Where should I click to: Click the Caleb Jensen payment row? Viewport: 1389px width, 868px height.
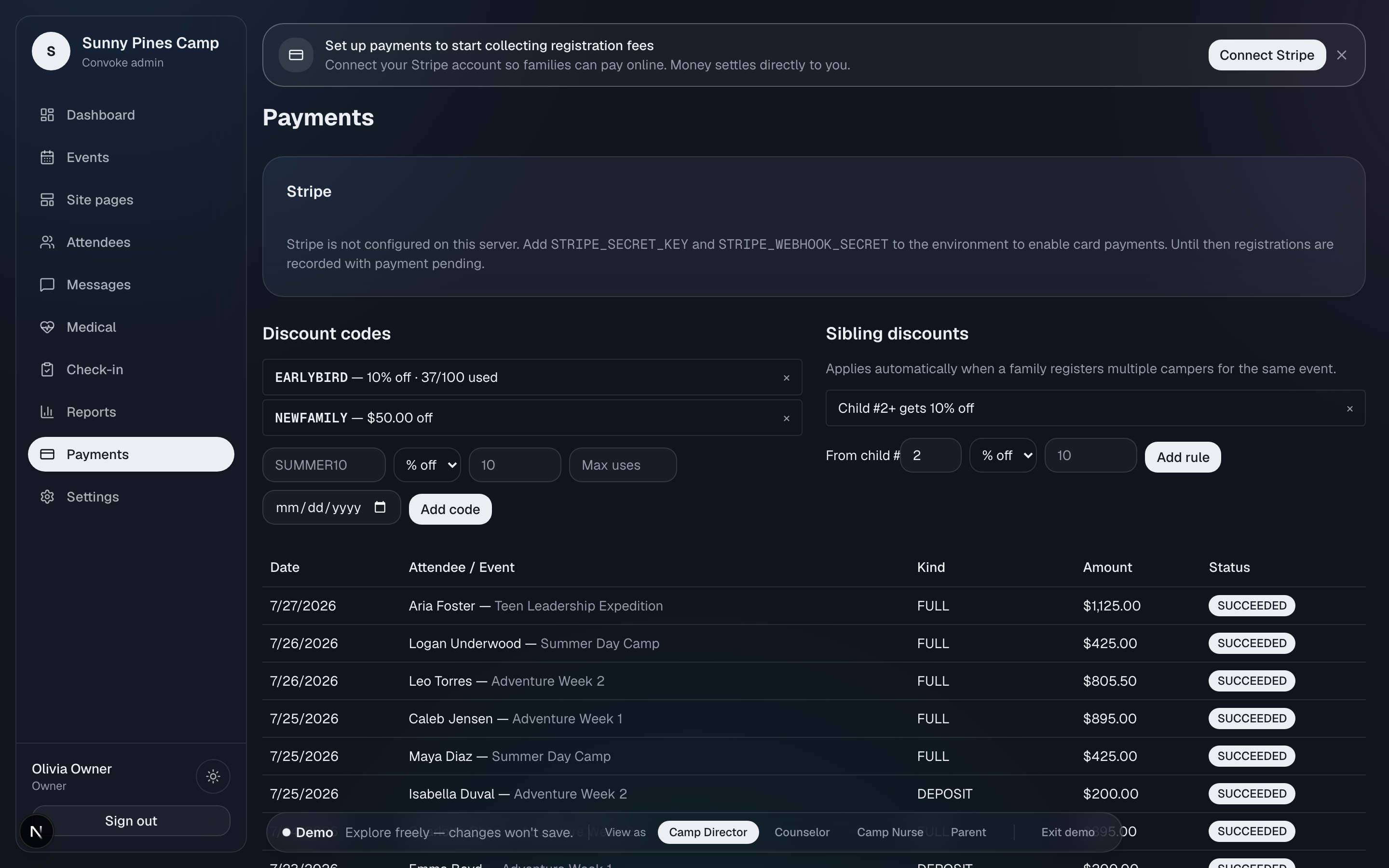pyautogui.click(x=814, y=719)
